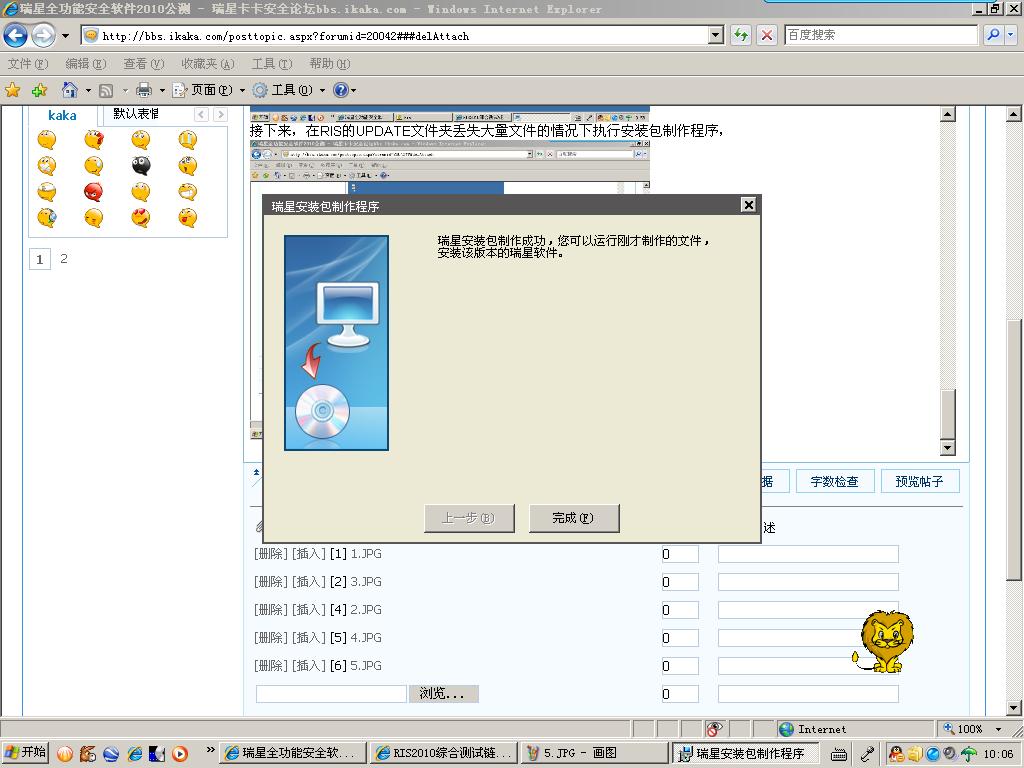The image size is (1024, 768).
Task: Delete attachment 2.JPG via [删除]
Action: point(270,610)
